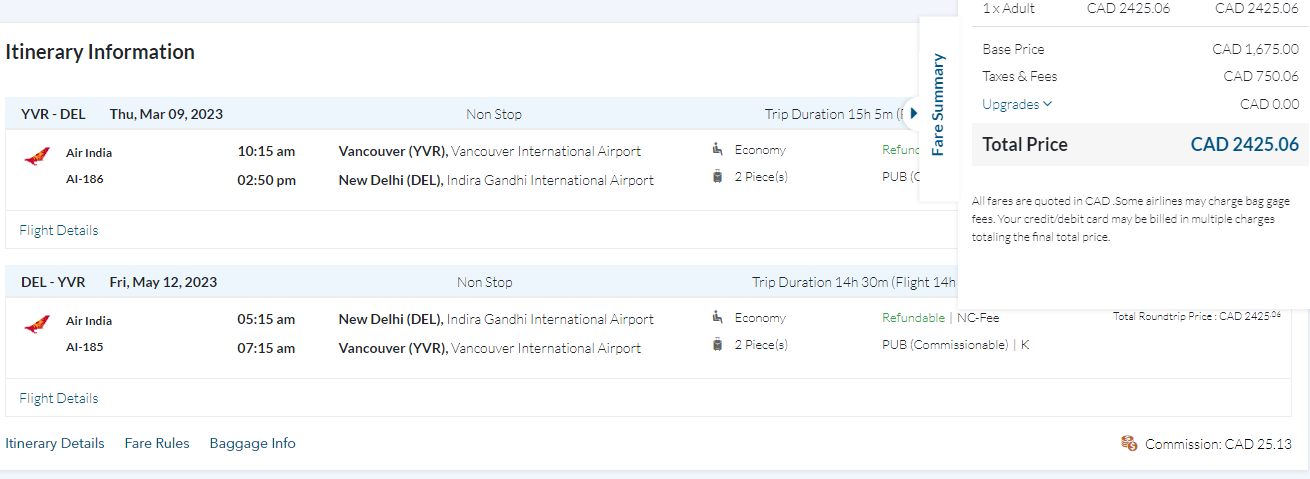Click the Total Price CAD 2425.06 amount

point(1244,145)
